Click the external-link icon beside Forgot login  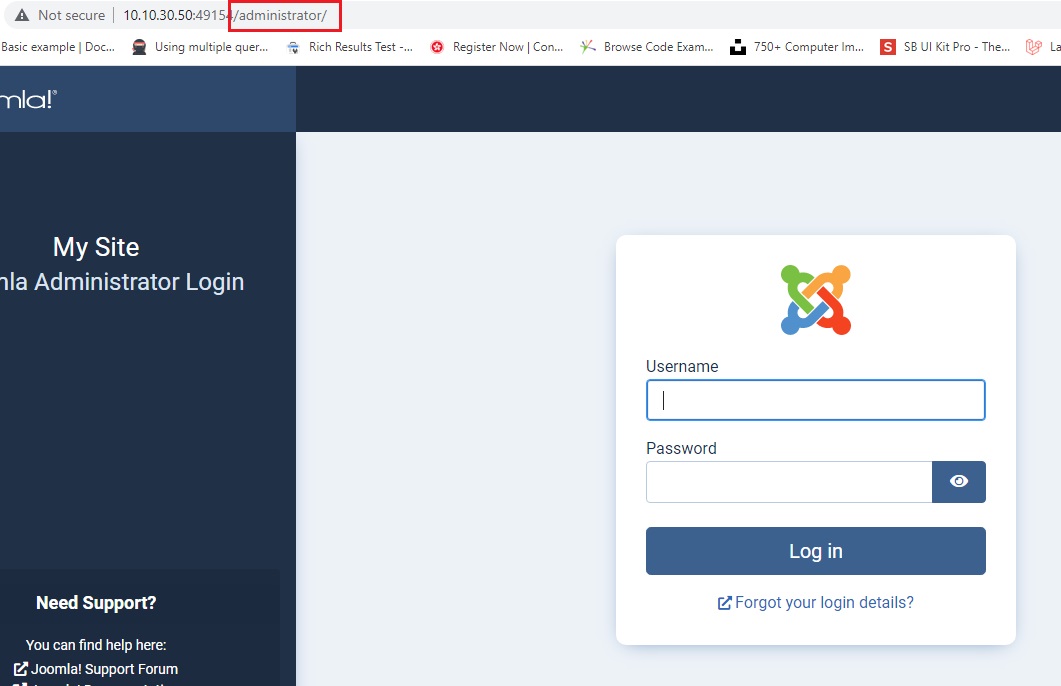coord(724,603)
